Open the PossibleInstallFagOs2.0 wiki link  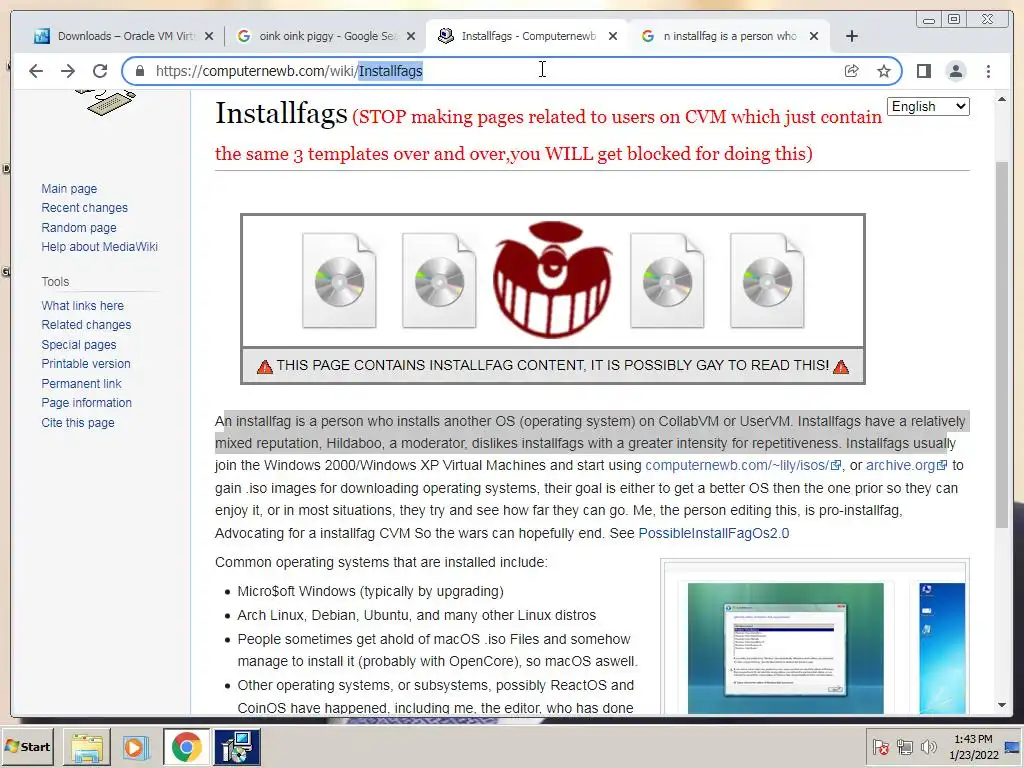(714, 533)
